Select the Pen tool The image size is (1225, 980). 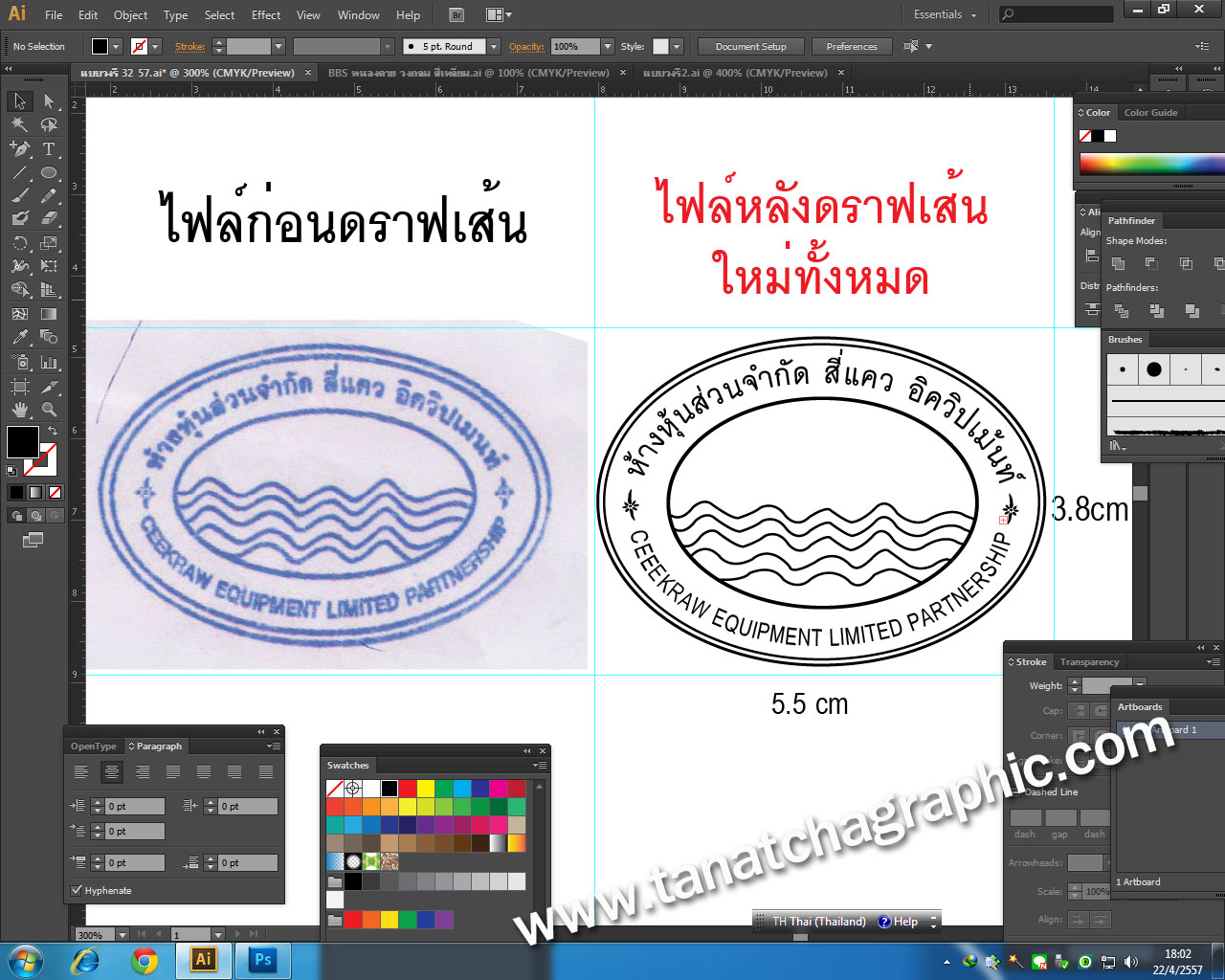pos(20,149)
